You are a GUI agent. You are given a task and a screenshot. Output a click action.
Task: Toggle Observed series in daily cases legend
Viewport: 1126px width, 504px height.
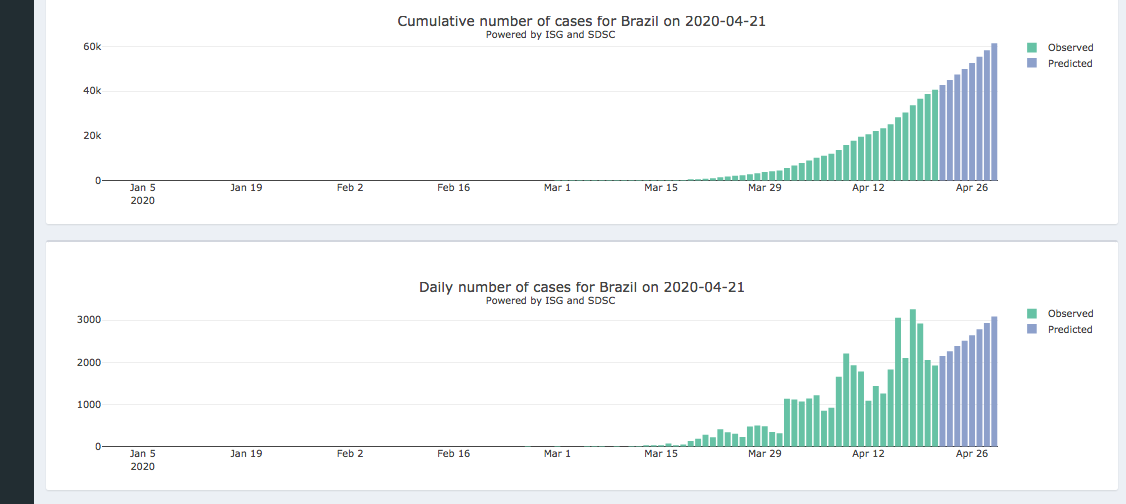coord(1070,313)
